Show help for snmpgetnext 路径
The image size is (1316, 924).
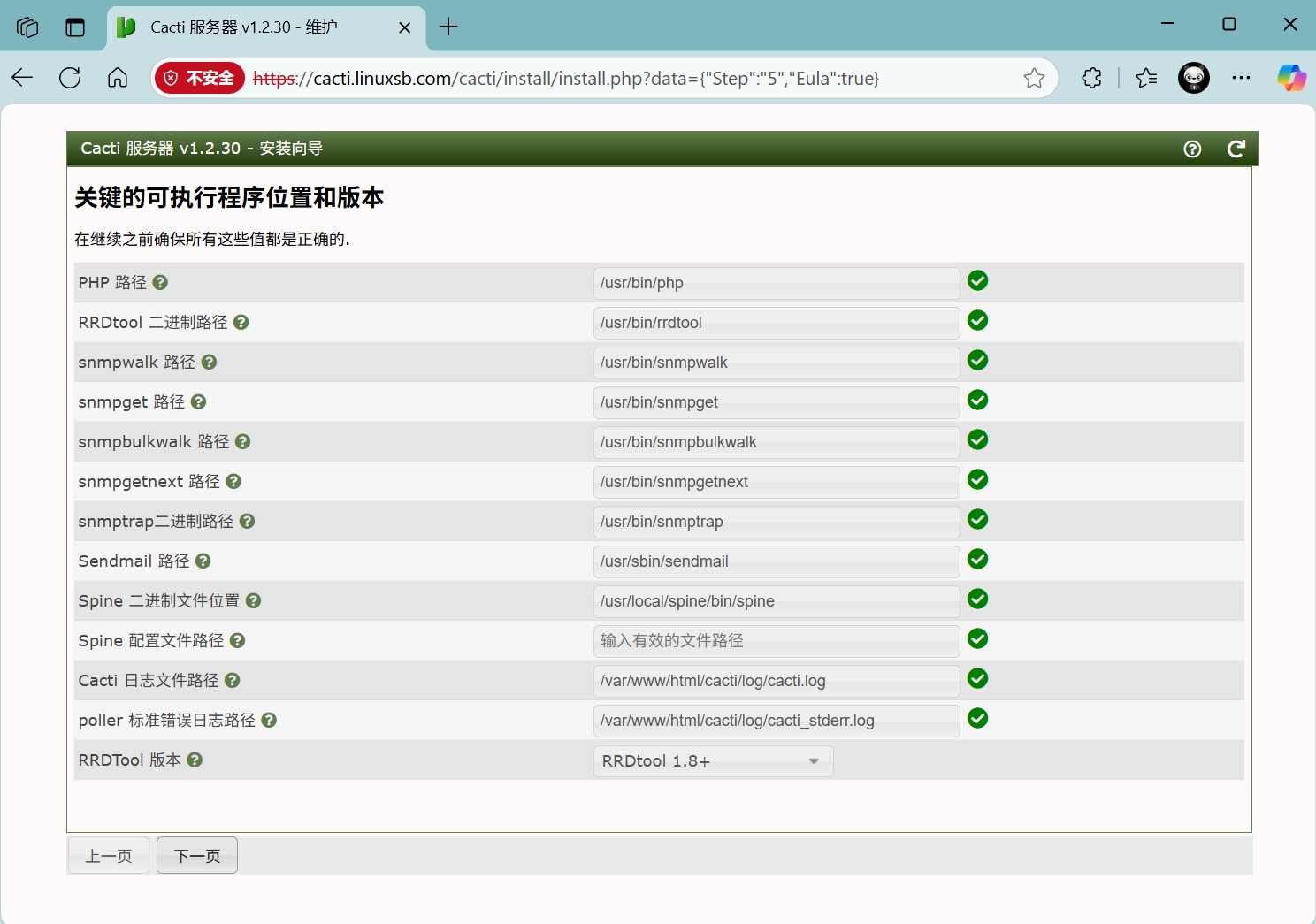click(x=233, y=481)
